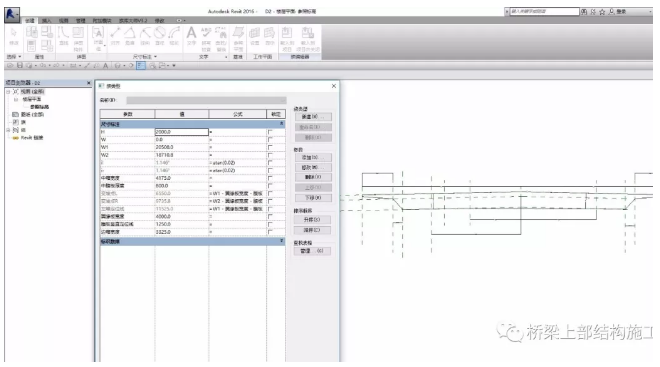Collapse the Floor Plans tree node
This screenshot has width=660, height=367.
tap(16, 99)
